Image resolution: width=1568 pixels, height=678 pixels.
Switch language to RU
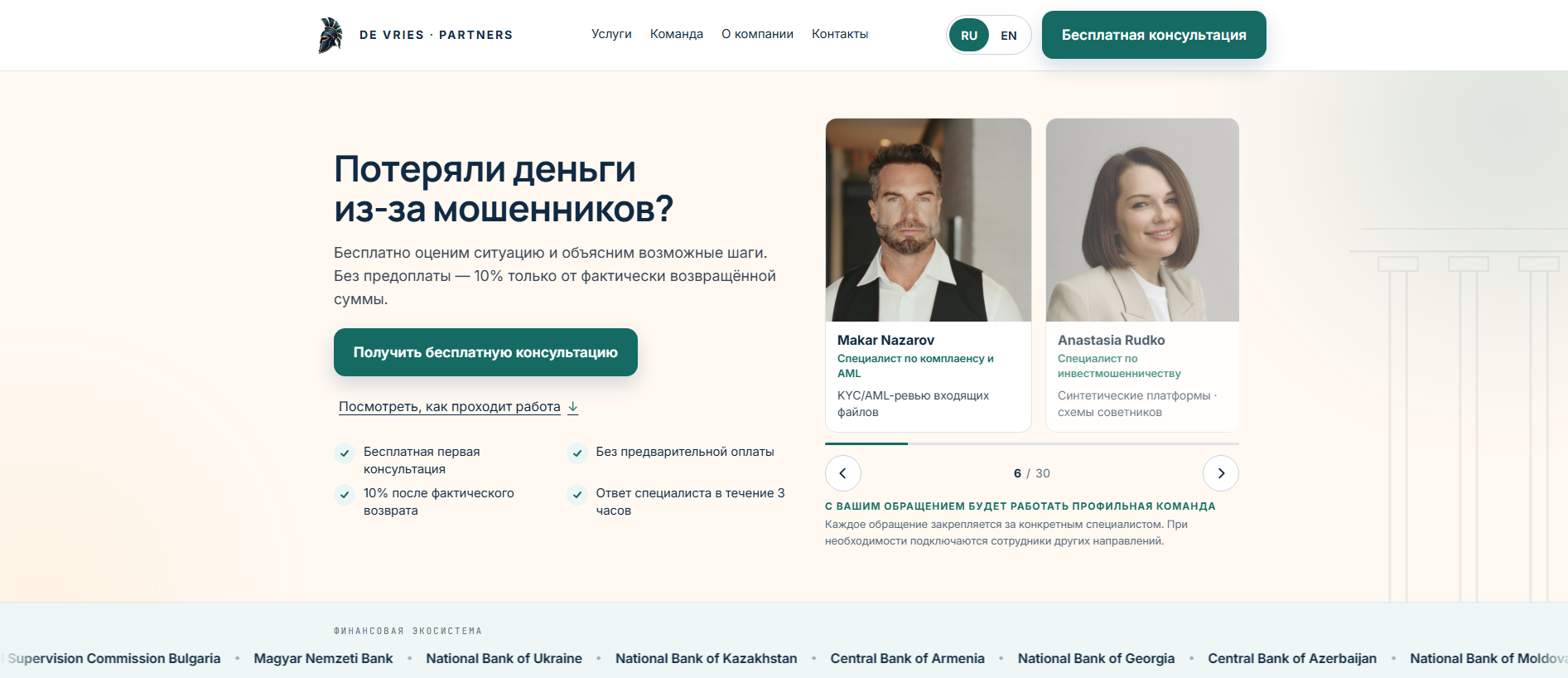pyautogui.click(x=969, y=35)
